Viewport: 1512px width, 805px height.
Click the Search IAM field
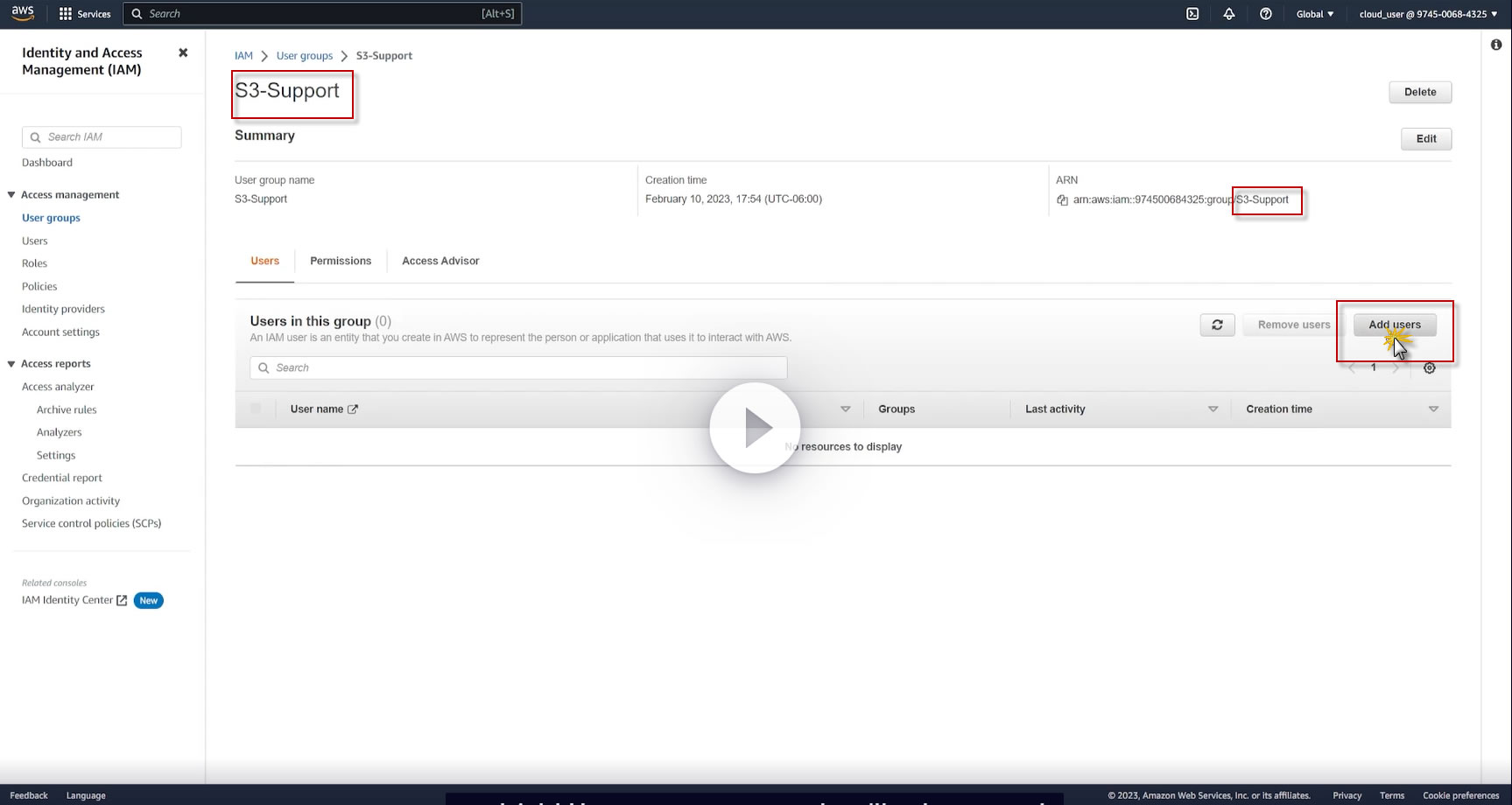tap(102, 137)
